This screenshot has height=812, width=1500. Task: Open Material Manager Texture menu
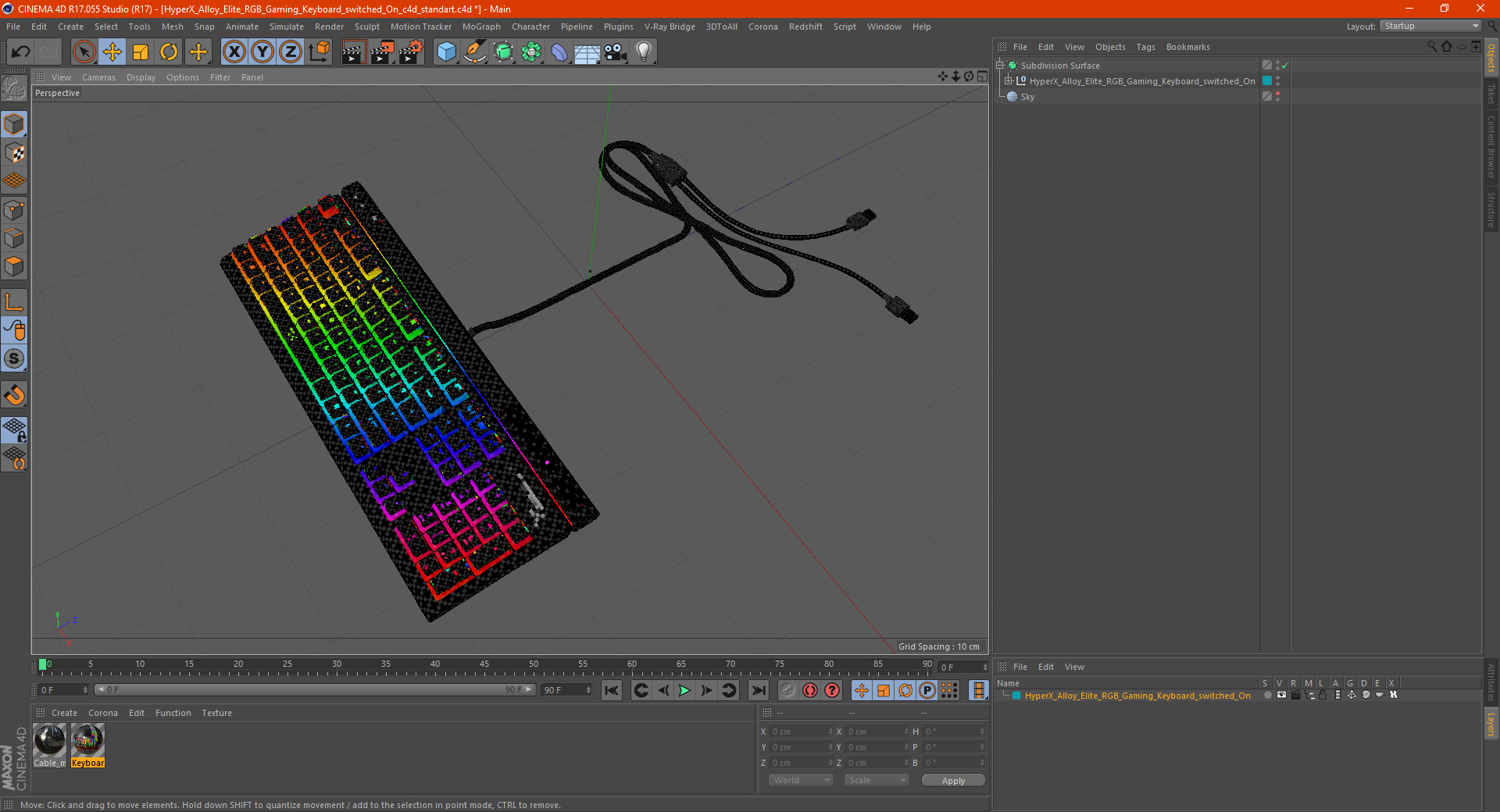[216, 713]
